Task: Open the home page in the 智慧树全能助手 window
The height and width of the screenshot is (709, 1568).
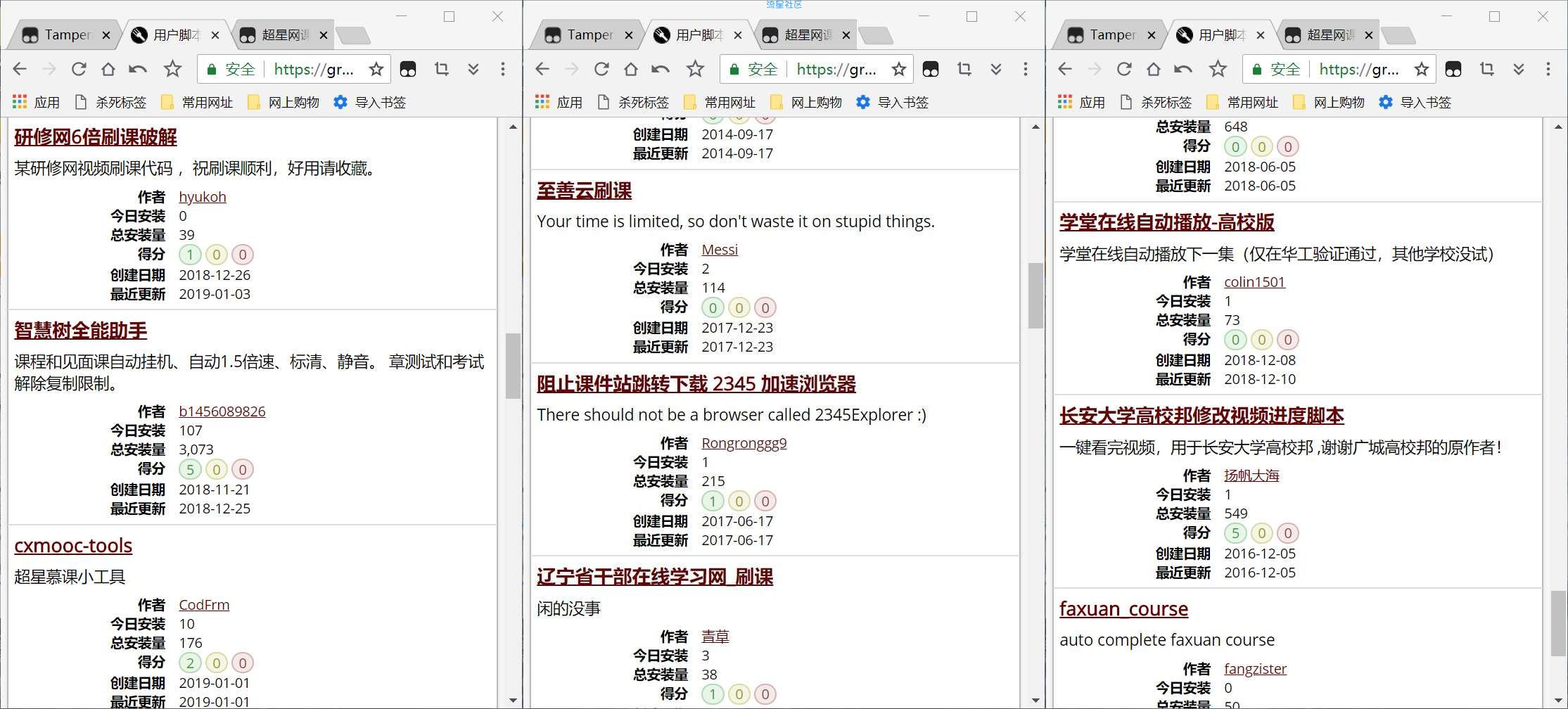Action: 108,69
